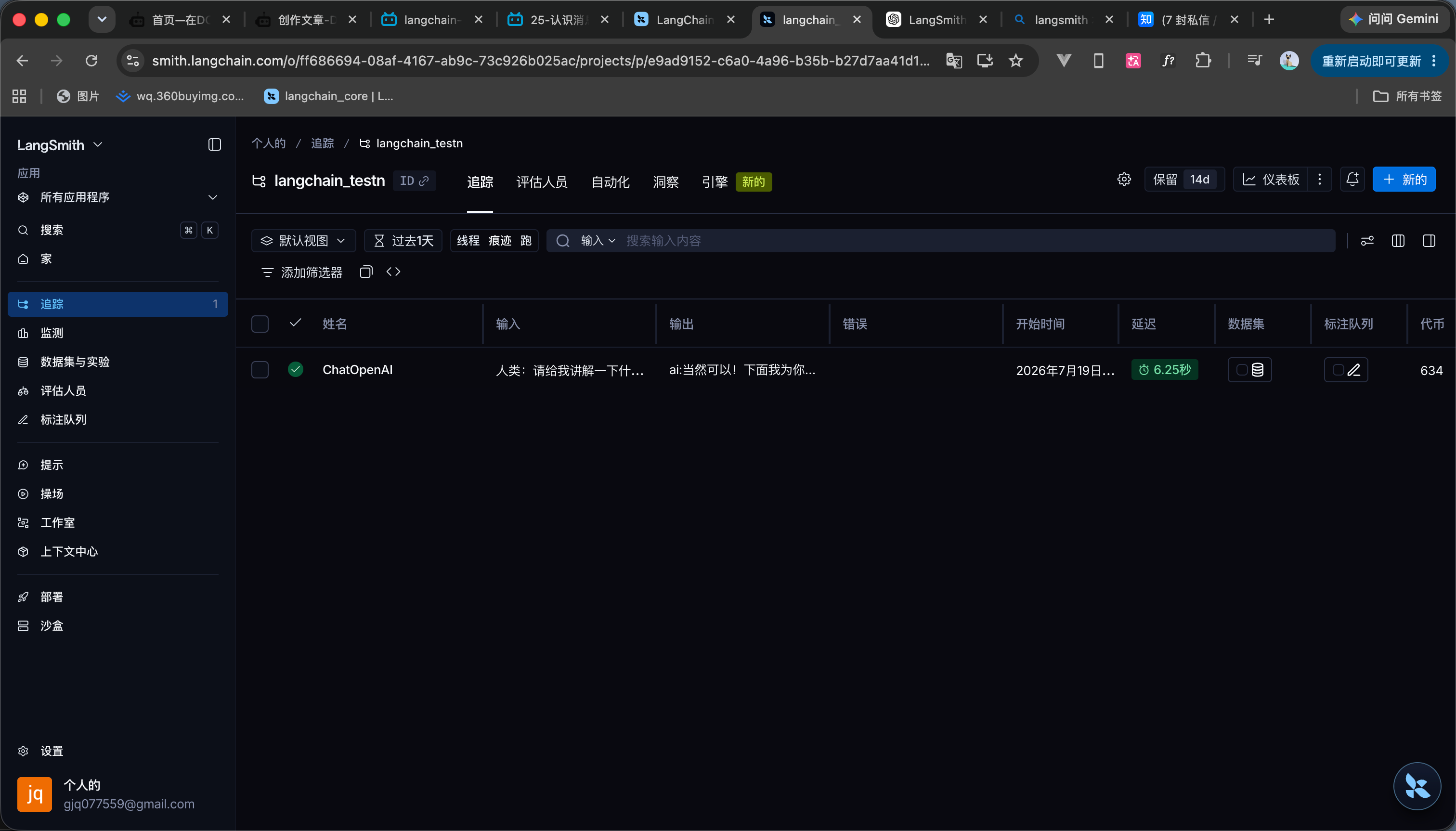Open the Input search-type dropdown
1456x831 pixels.
(x=598, y=241)
